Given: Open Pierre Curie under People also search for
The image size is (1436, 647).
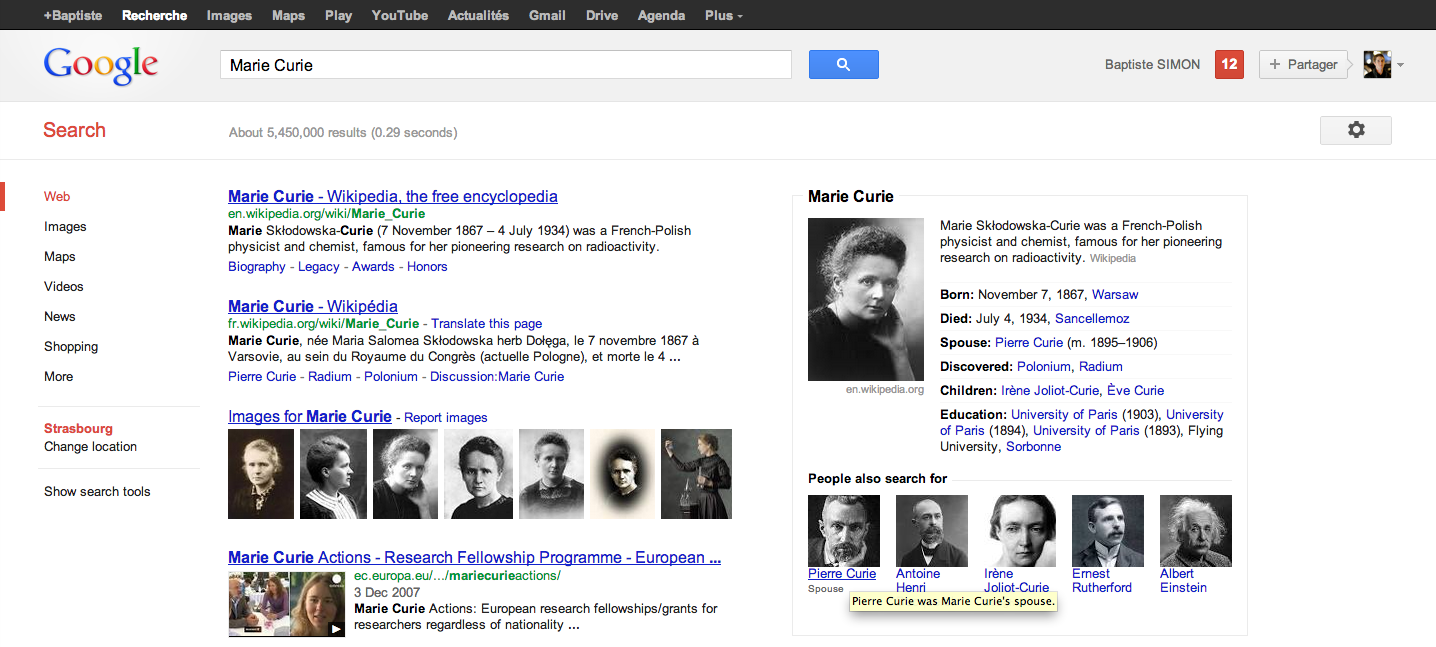Looking at the screenshot, I should click(x=842, y=573).
